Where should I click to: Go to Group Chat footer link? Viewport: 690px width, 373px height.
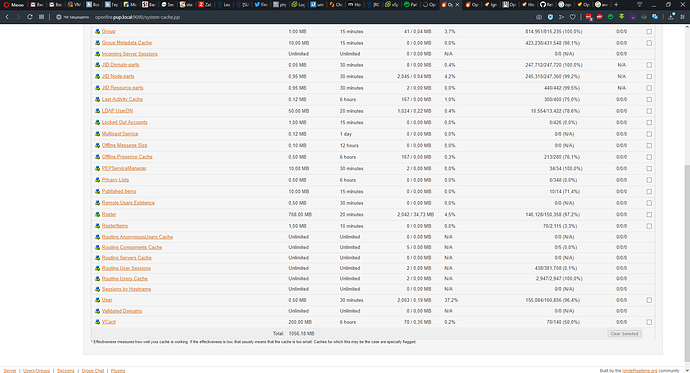(93, 371)
